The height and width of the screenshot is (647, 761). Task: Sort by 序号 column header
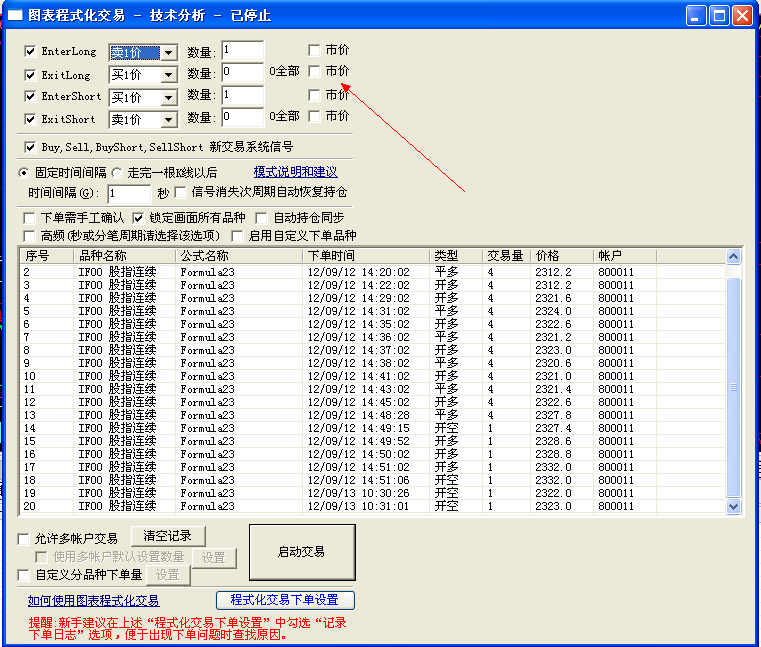[x=47, y=256]
